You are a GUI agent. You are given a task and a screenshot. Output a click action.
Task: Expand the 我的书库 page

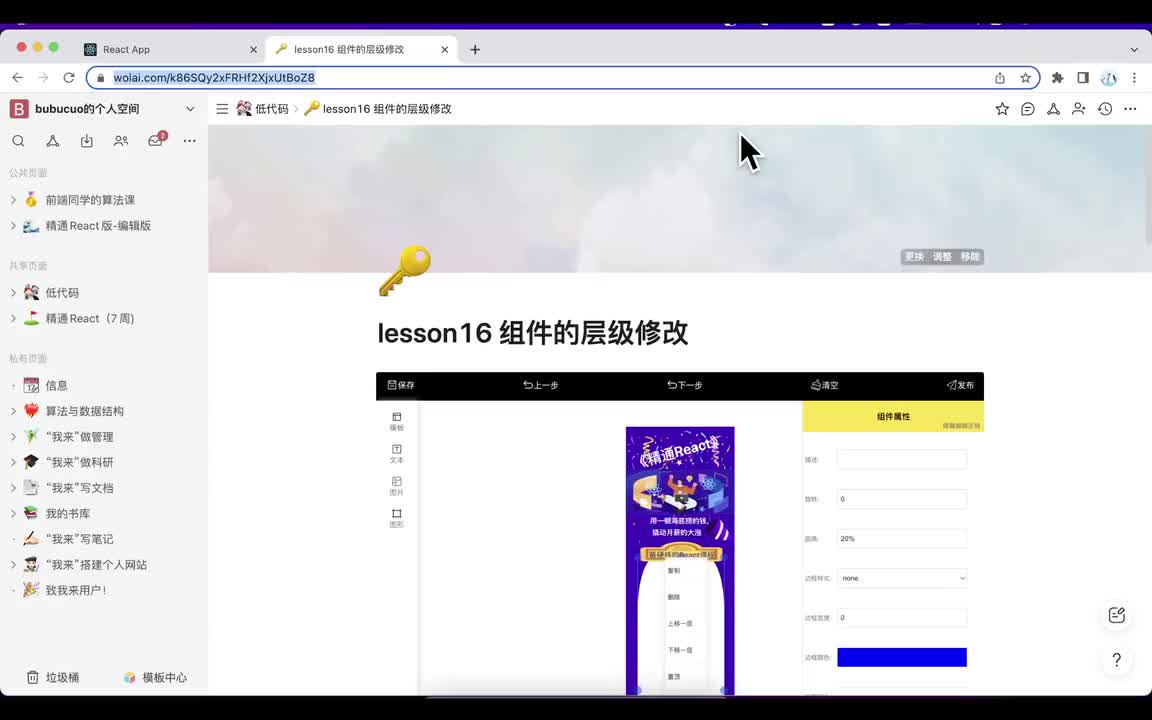coord(13,514)
